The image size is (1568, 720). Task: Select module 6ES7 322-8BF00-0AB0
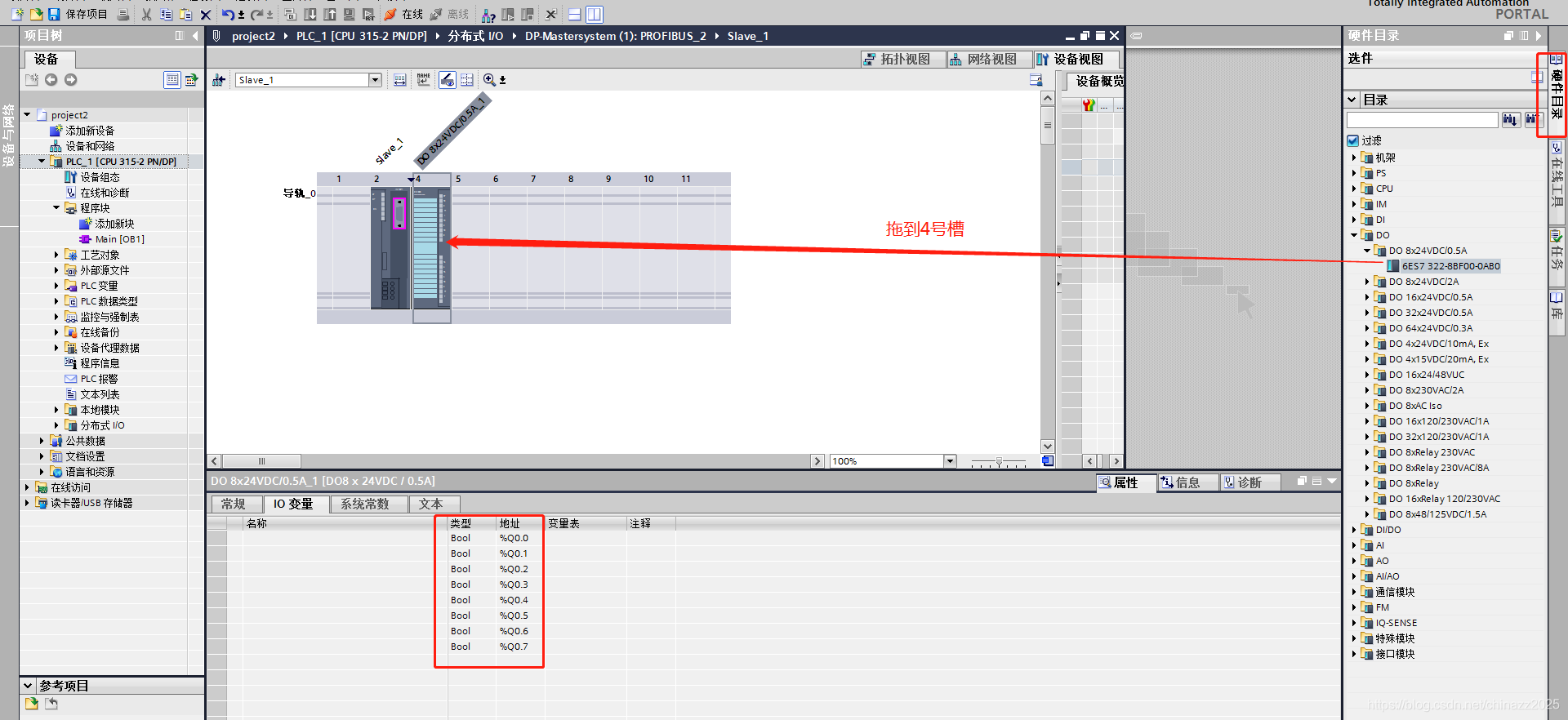pyautogui.click(x=1444, y=266)
